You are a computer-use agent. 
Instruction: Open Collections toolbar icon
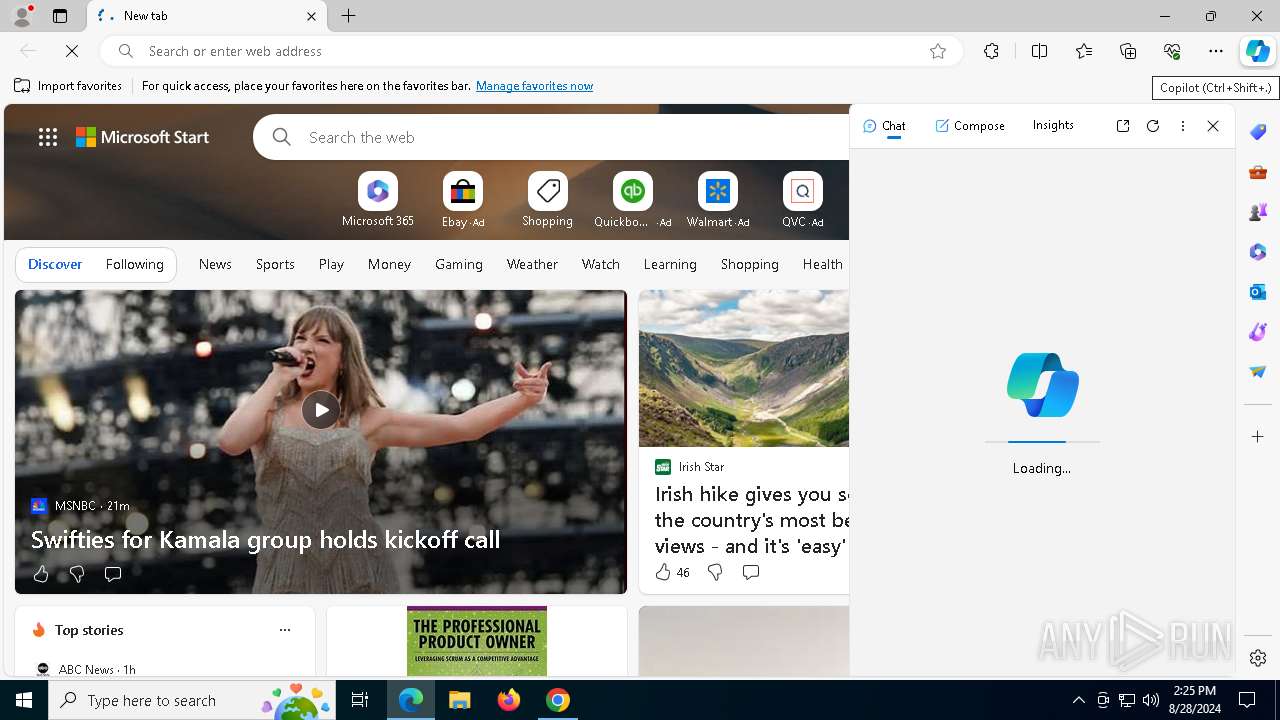click(x=1128, y=51)
